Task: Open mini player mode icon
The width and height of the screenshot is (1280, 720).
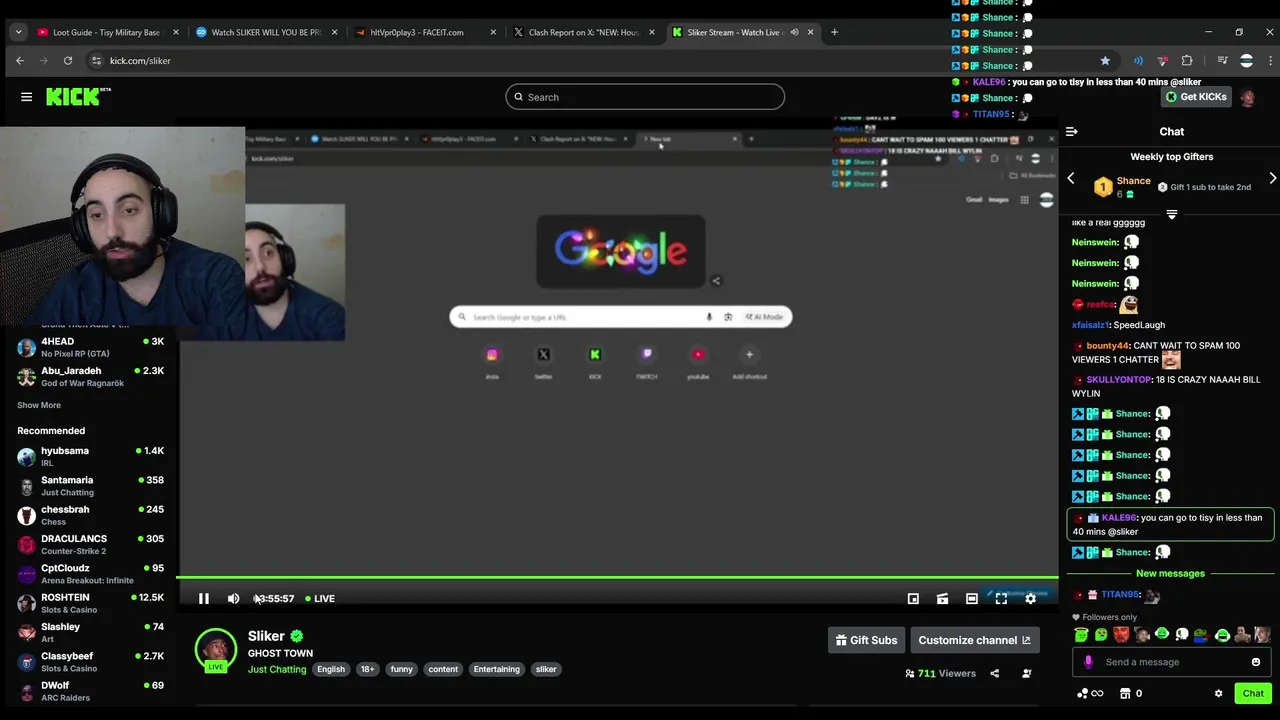Action: (x=913, y=598)
